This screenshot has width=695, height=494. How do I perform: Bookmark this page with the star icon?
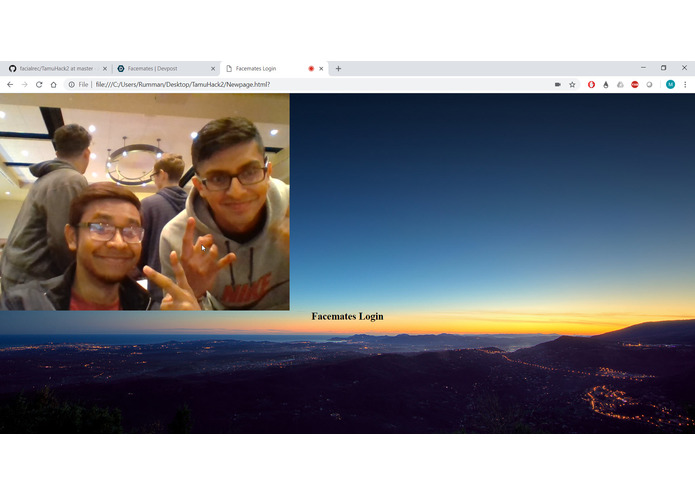coord(572,85)
